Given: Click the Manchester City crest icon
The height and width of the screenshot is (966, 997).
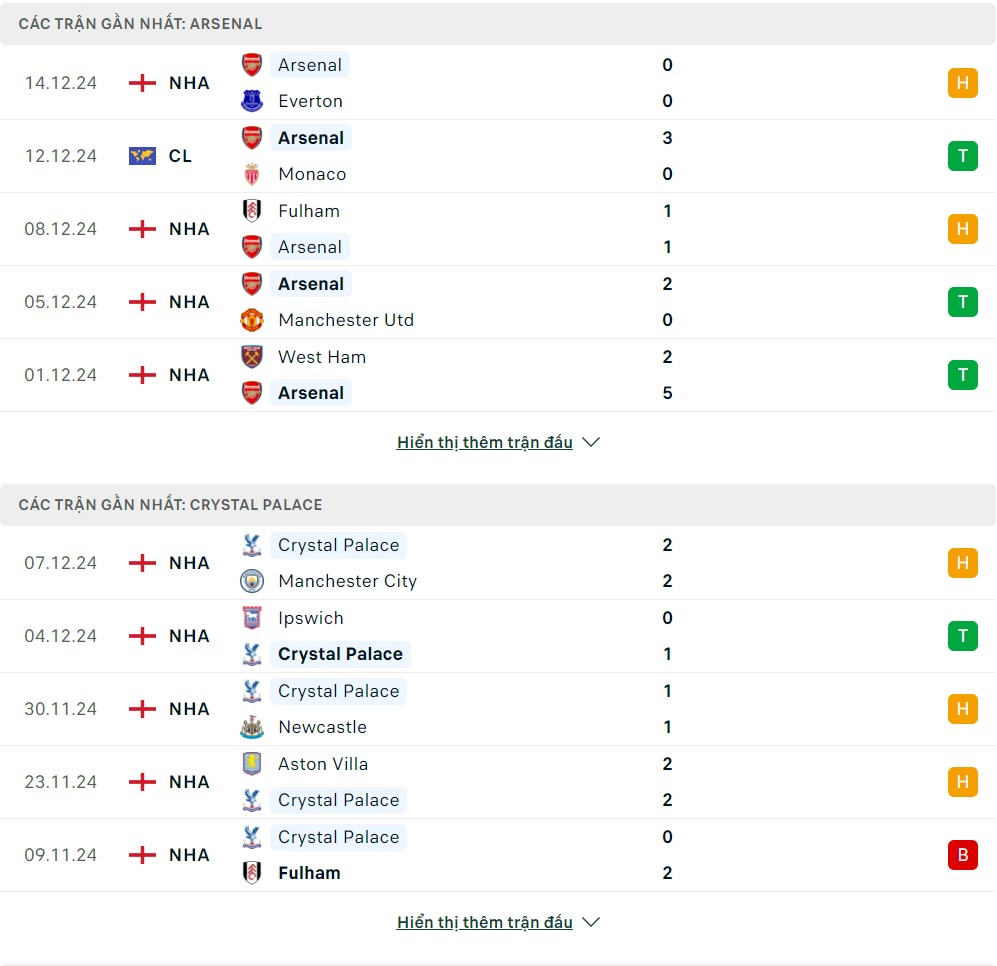Looking at the screenshot, I should (x=252, y=581).
